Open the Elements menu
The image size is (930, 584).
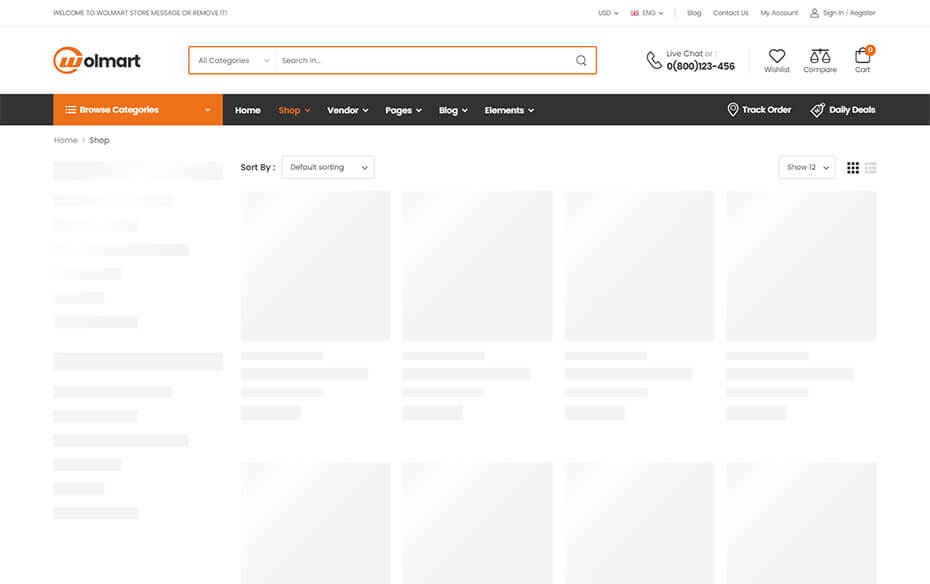click(509, 110)
